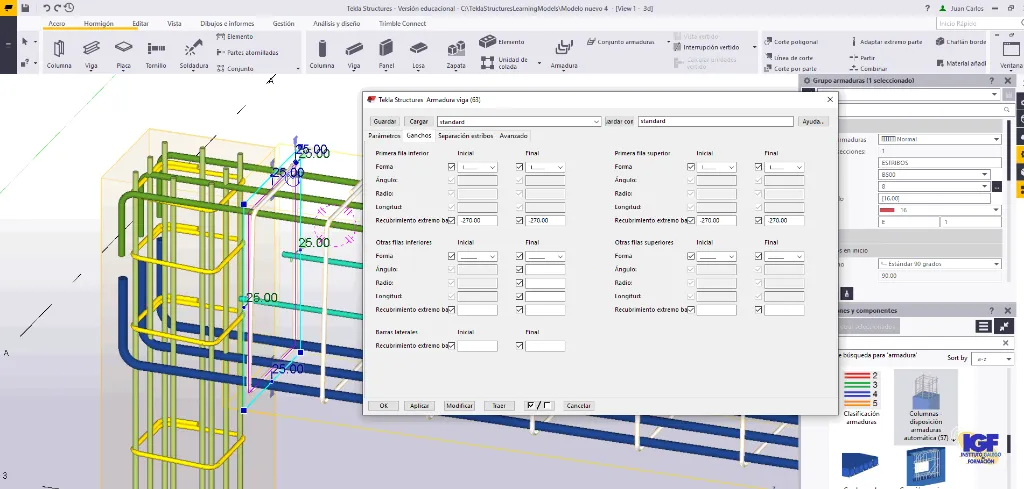
Task: Click the Save icon in title bar
Action: point(25,8)
